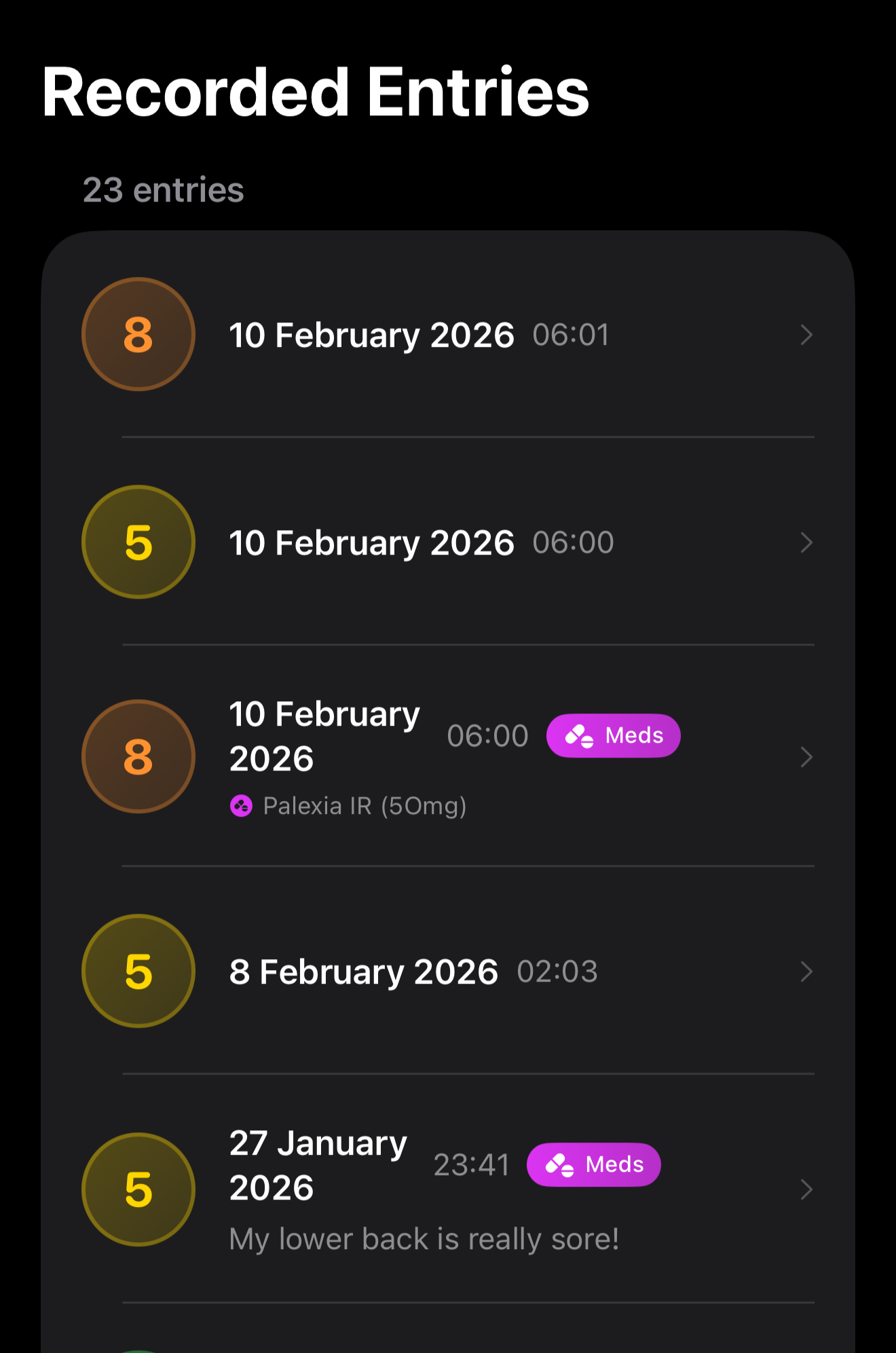This screenshot has width=896, height=1353.
Task: Select the 27 January 2026 date text
Action: click(318, 1165)
